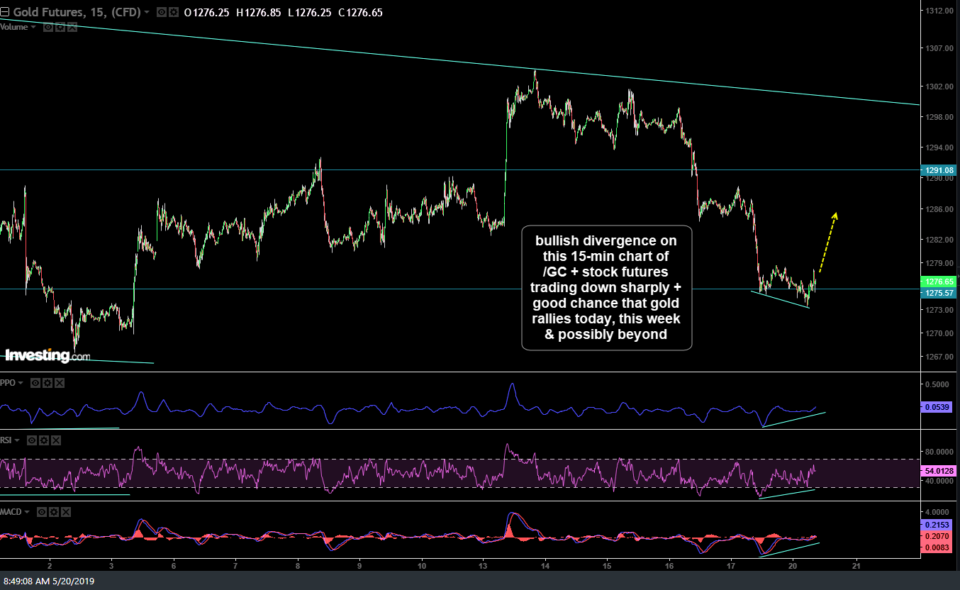The image size is (960, 590).
Task: Toggle RSI visibility with its eye icon
Action: click(32, 440)
